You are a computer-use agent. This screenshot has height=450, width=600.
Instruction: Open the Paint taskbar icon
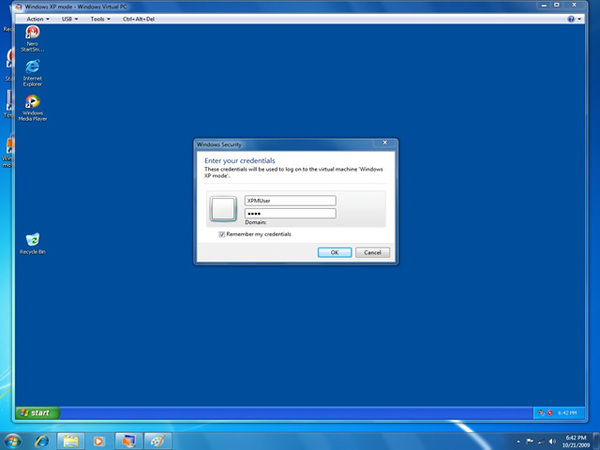pyautogui.click(x=158, y=441)
